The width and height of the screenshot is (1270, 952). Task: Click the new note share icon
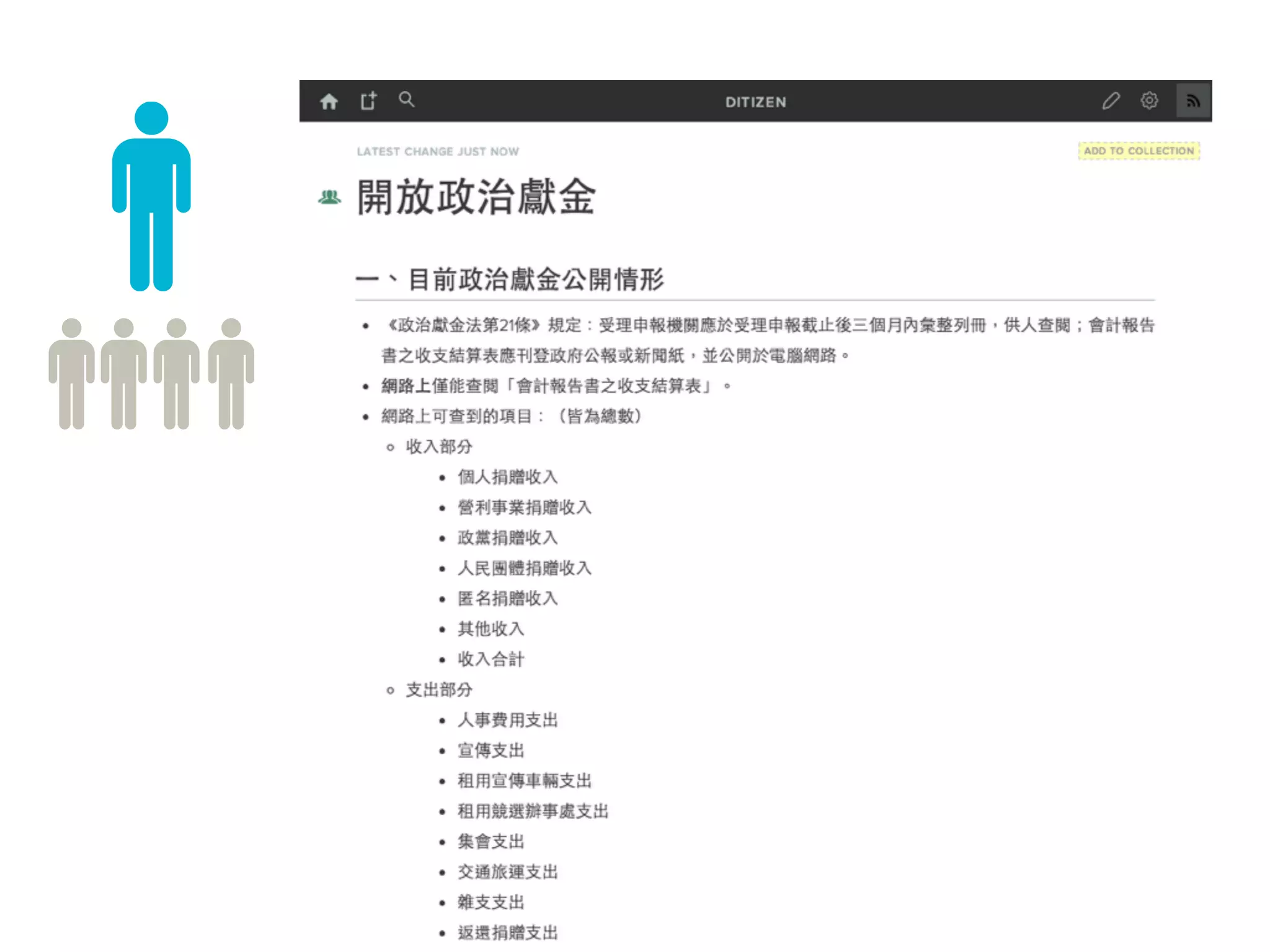[x=368, y=100]
